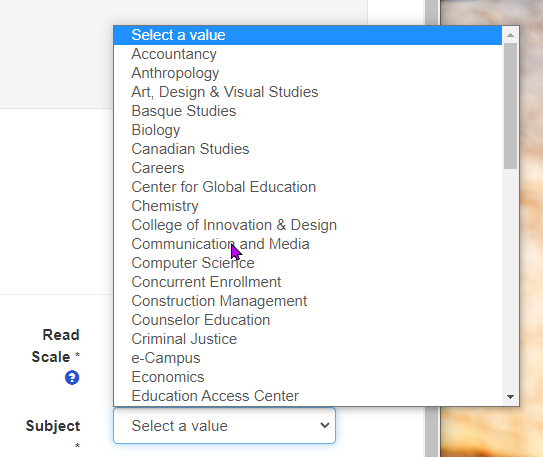Open Read Scale help question-mark icon
543x457 pixels.
coord(72,377)
